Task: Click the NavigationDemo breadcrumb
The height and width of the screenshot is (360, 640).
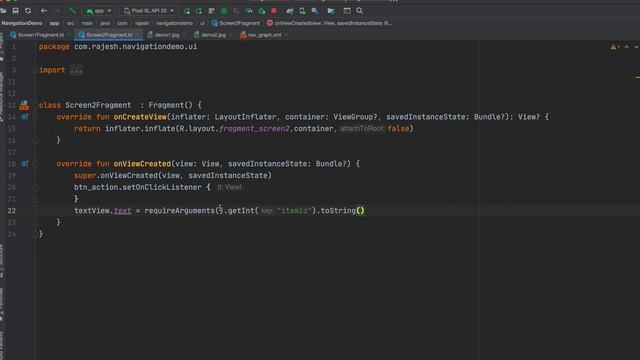Action: coord(22,23)
